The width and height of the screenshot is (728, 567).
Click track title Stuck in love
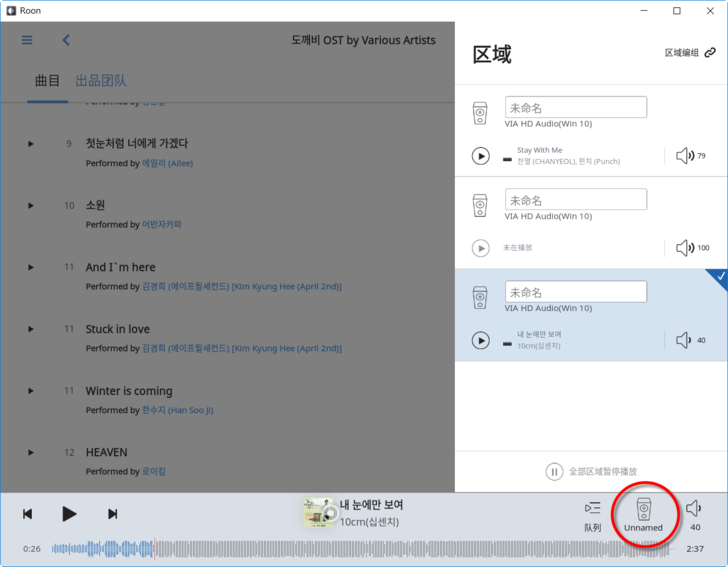click(117, 329)
